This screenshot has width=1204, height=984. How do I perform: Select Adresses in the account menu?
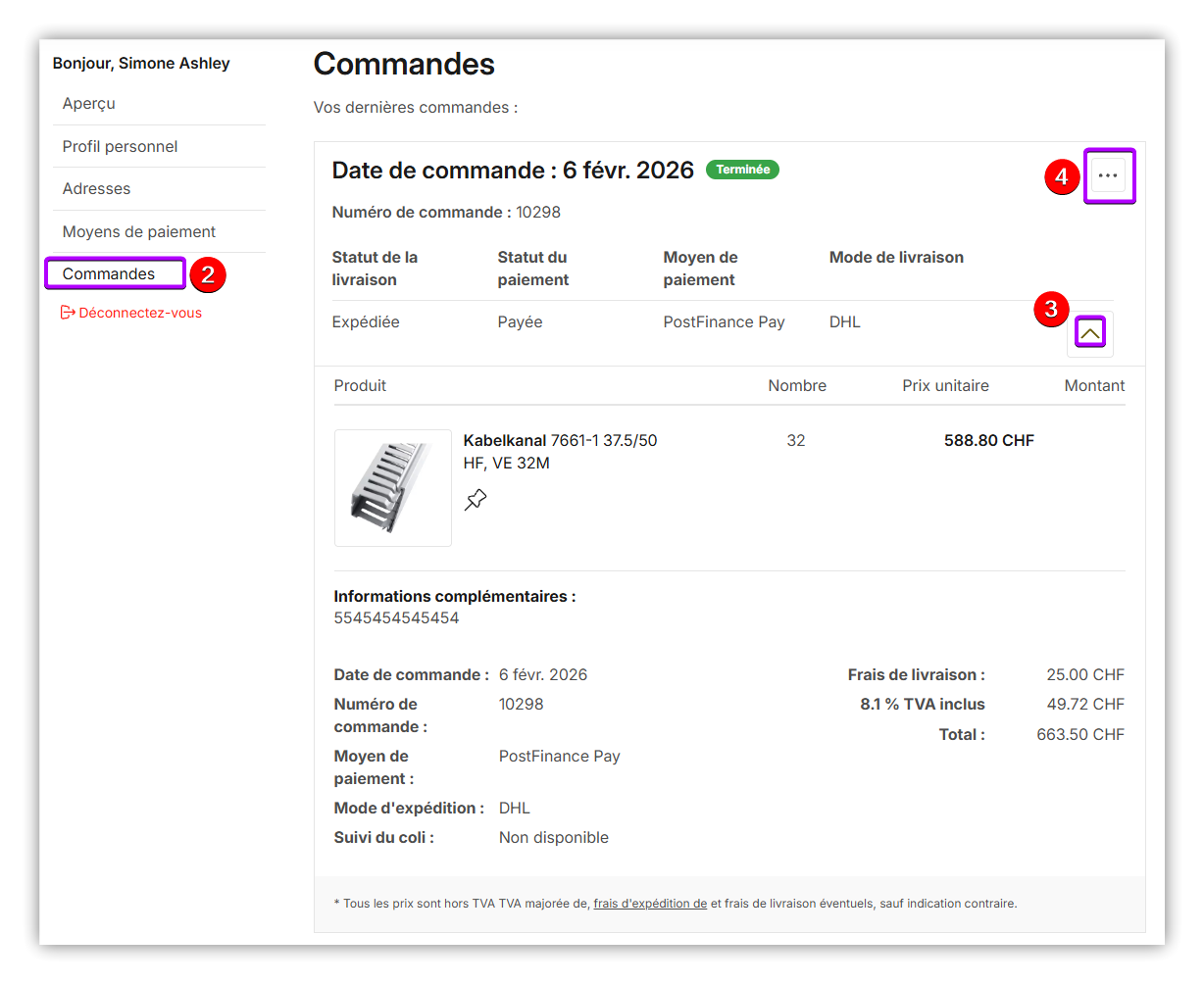(96, 189)
